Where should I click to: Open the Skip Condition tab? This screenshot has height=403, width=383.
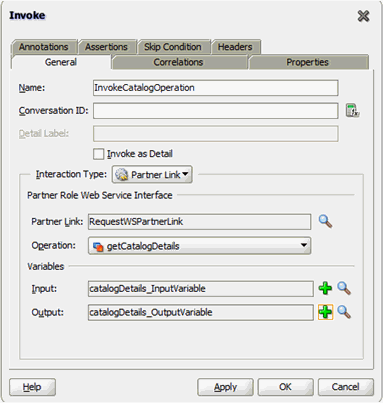173,47
